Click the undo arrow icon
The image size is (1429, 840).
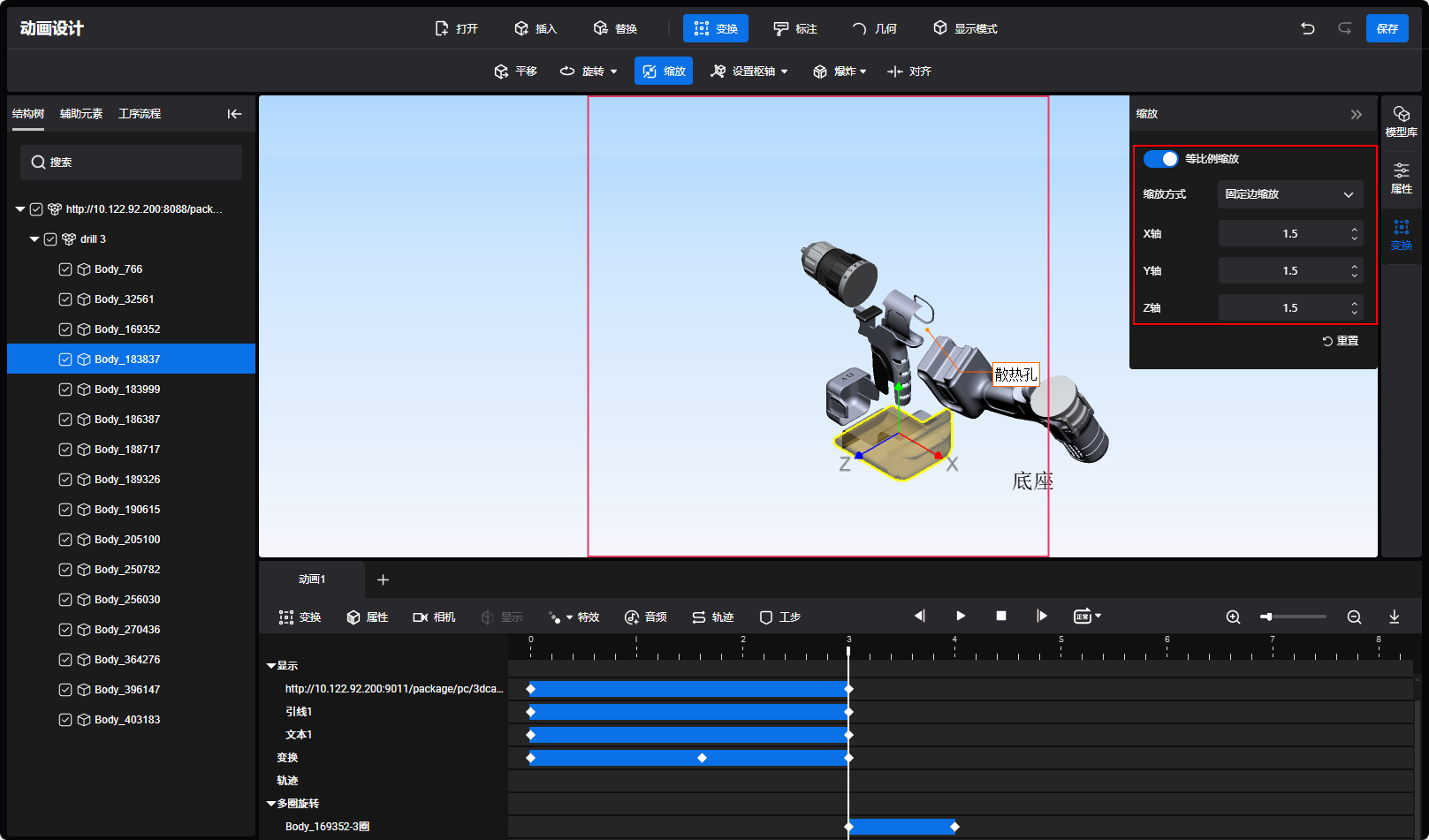(x=1307, y=28)
